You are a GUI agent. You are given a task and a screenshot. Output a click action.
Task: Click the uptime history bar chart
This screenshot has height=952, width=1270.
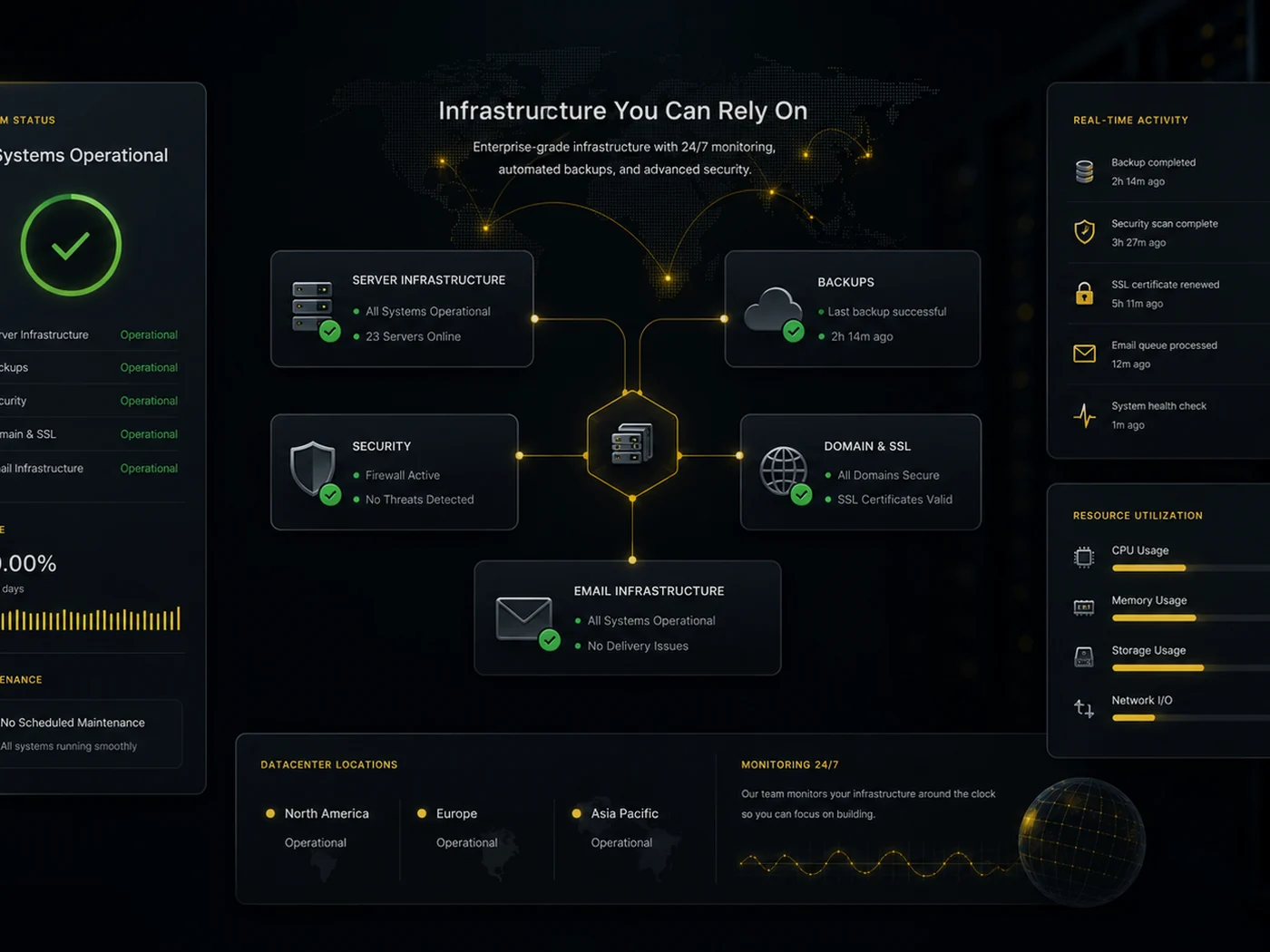(x=90, y=618)
